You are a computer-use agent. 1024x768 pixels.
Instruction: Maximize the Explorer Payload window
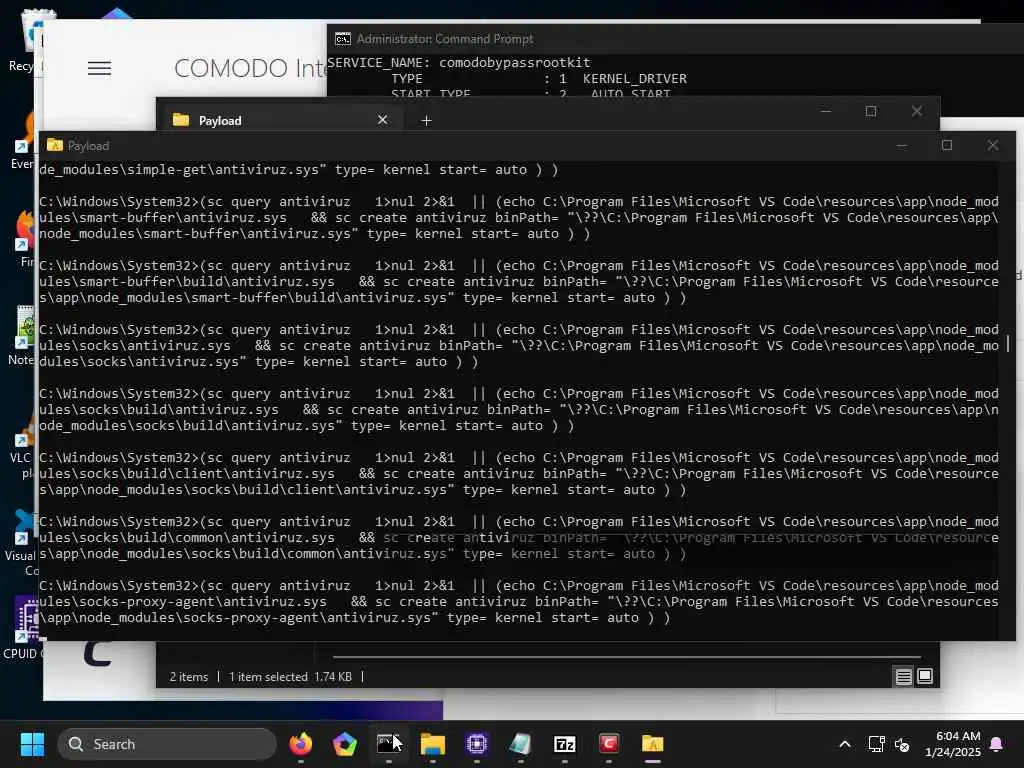click(x=871, y=112)
